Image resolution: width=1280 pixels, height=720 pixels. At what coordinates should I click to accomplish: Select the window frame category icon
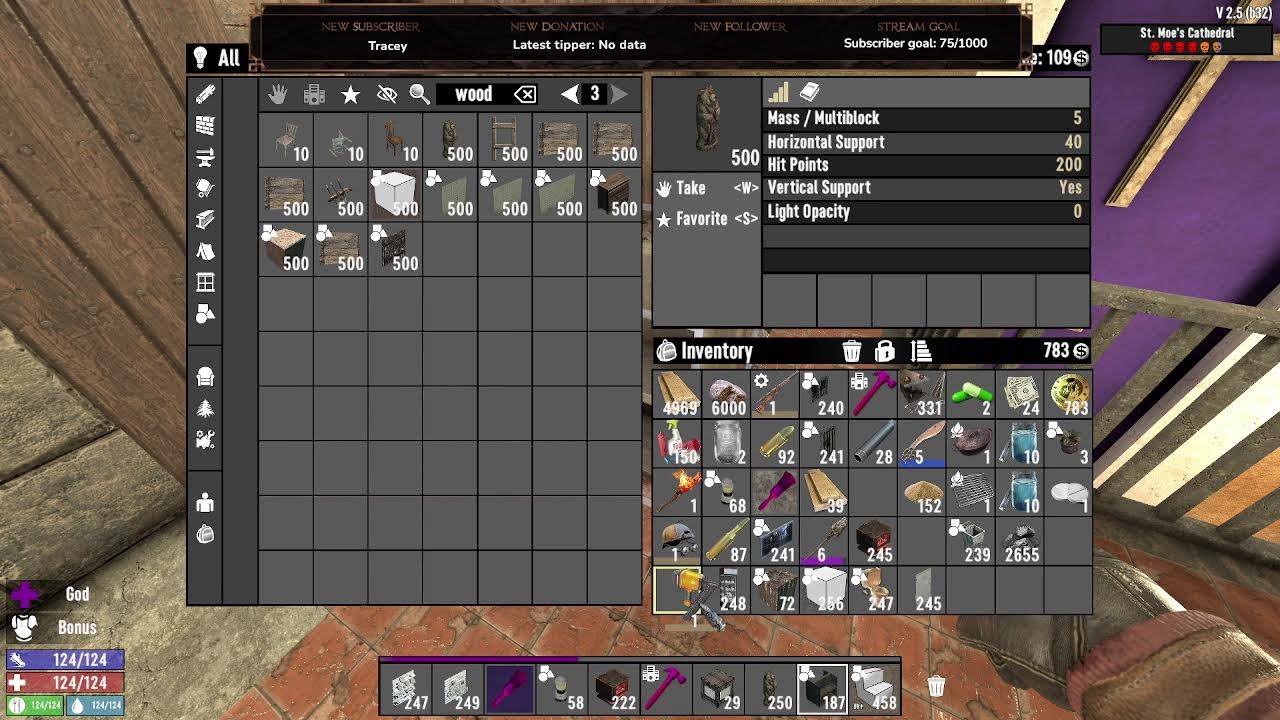pyautogui.click(x=205, y=282)
